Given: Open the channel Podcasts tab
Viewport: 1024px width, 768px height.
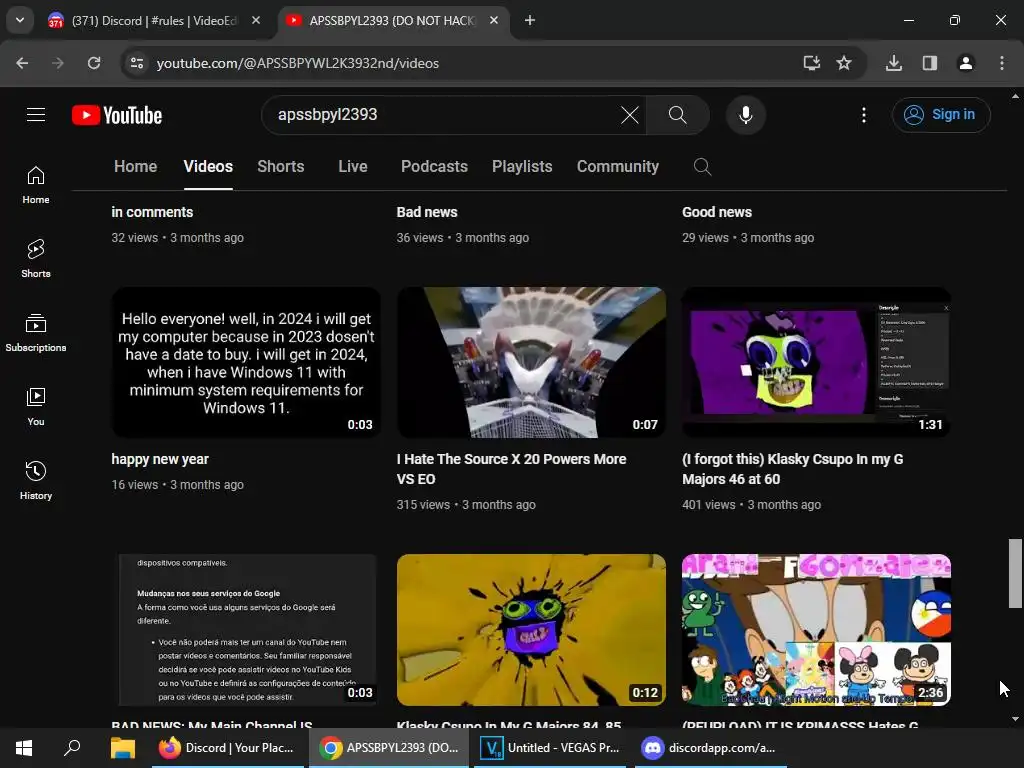Looking at the screenshot, I should coord(434,167).
